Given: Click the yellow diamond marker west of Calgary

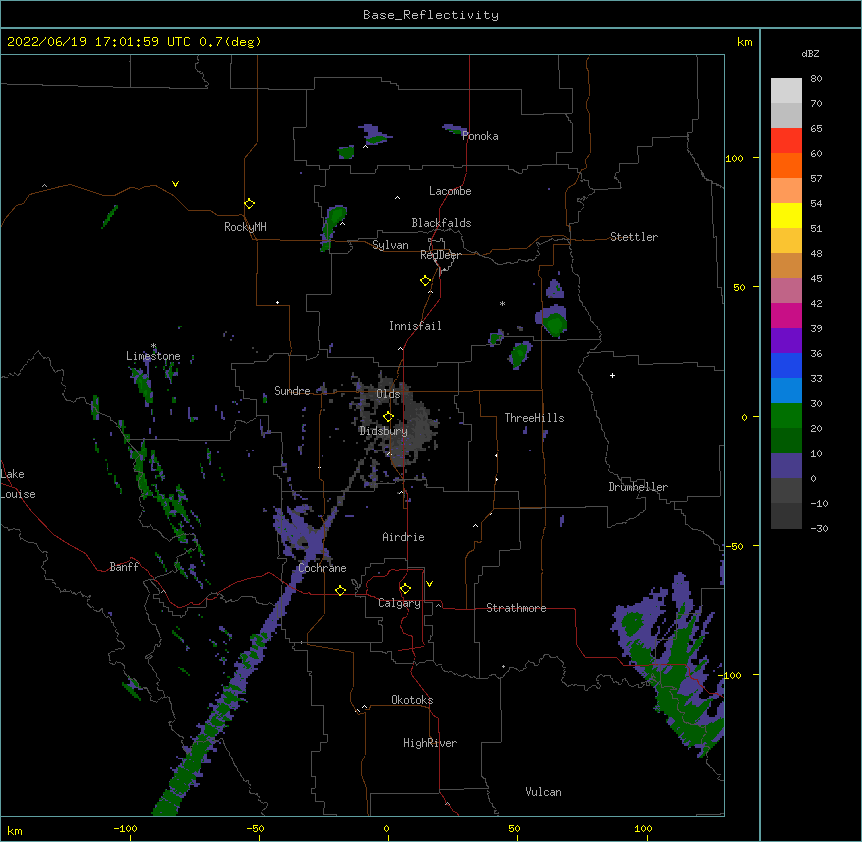Looking at the screenshot, I should [x=340, y=590].
